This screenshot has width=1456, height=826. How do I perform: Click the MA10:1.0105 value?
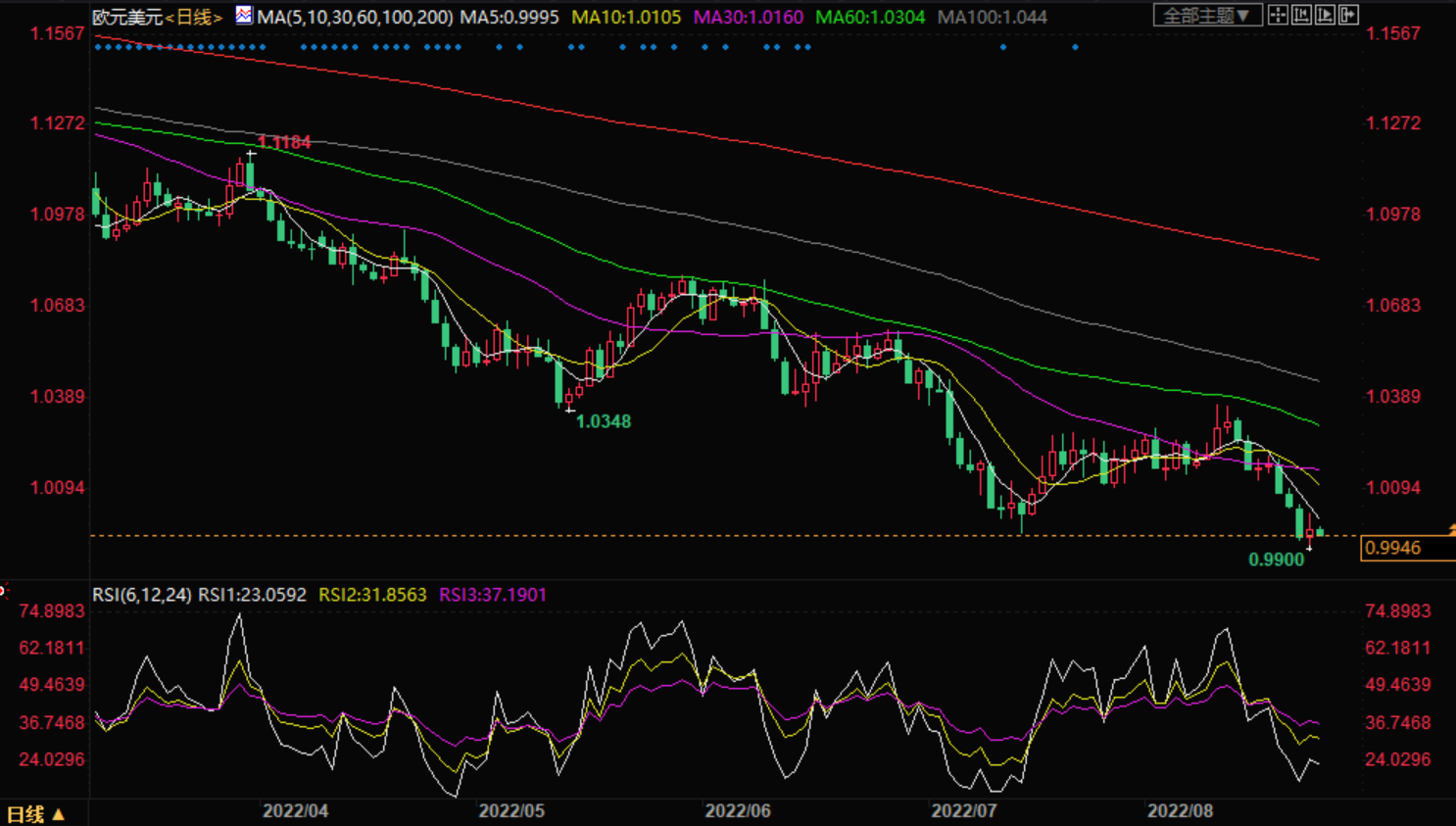[x=626, y=18]
